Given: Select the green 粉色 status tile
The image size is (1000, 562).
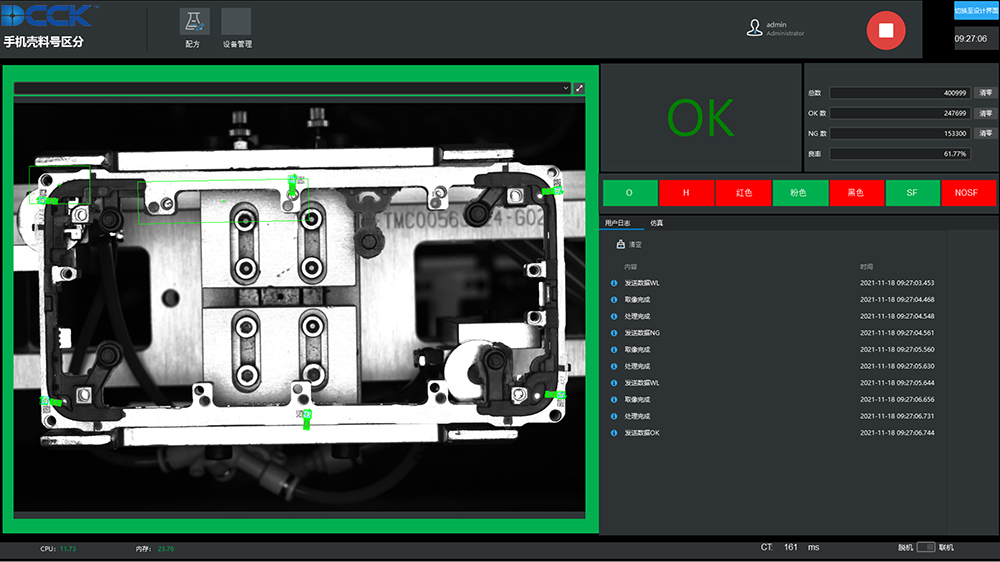Looking at the screenshot, I should click(x=798, y=192).
